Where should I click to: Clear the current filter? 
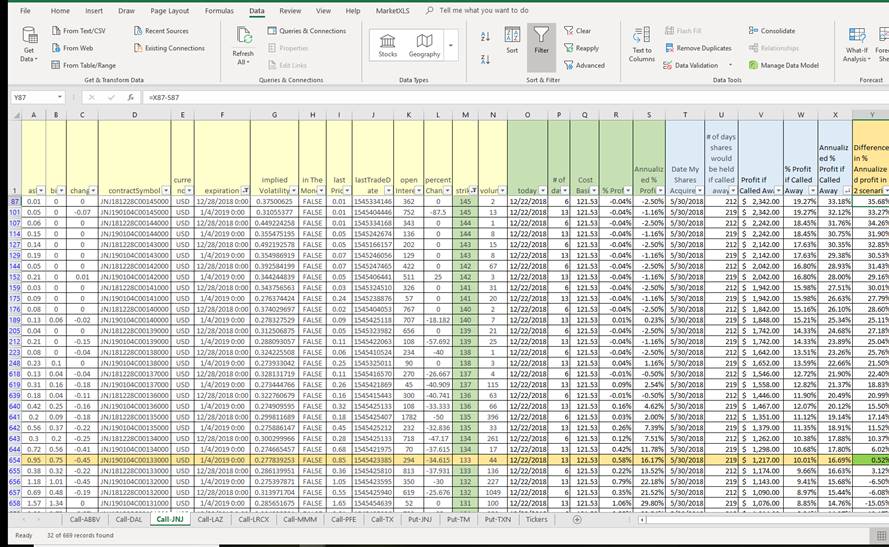coord(577,31)
